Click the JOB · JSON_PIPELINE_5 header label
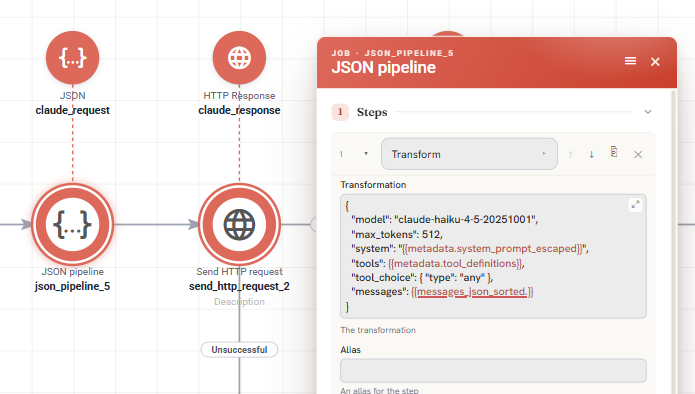This screenshot has width=695, height=394. 392,53
